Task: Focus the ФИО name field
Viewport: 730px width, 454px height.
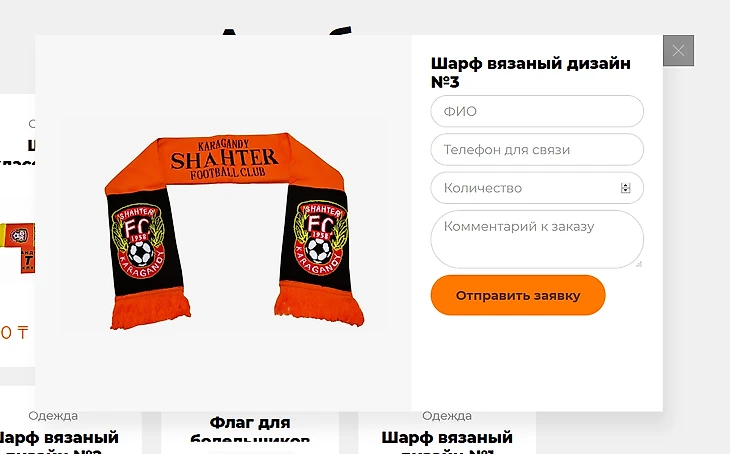Action: pos(537,111)
